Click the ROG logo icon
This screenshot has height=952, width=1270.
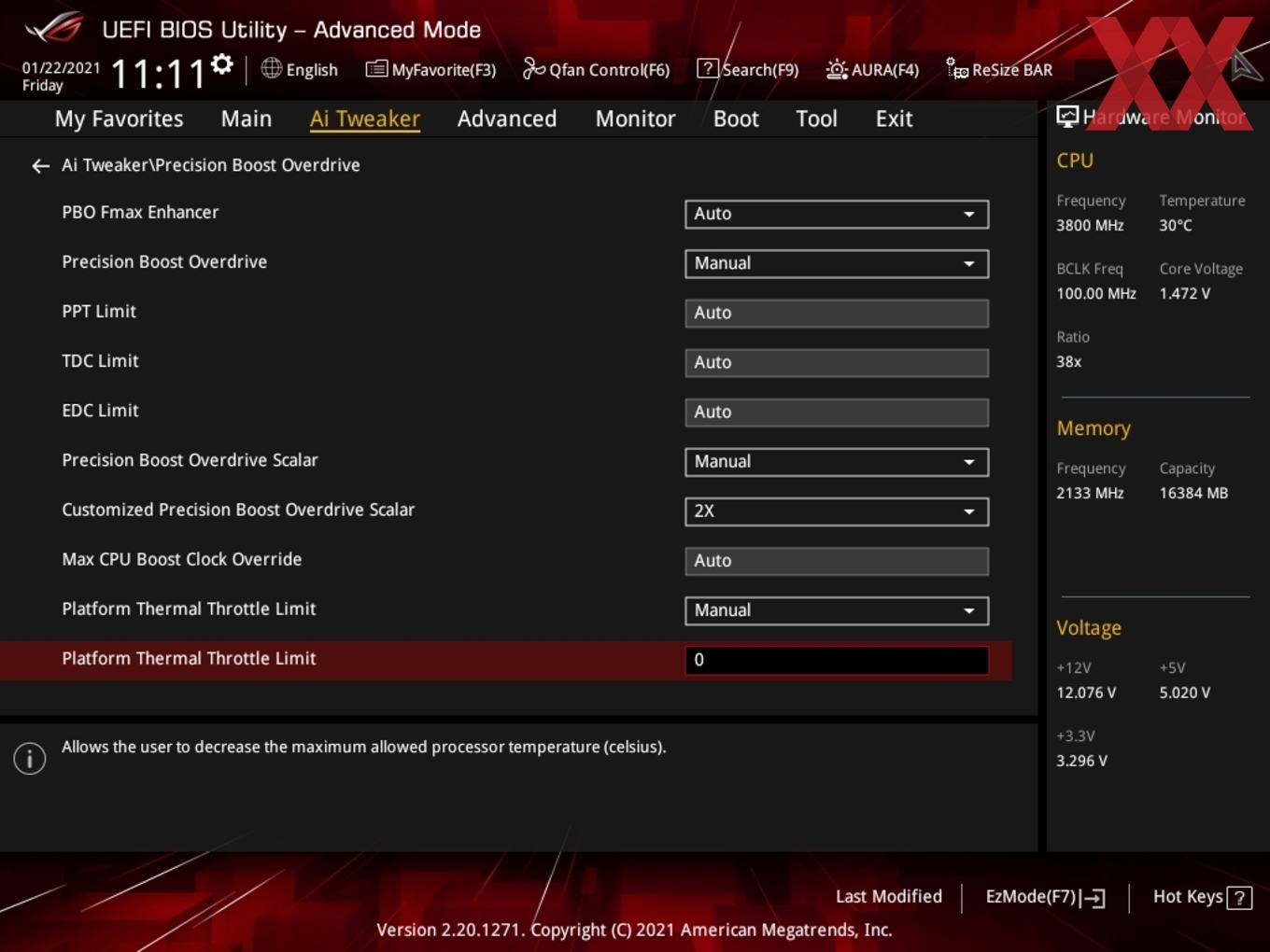[54, 28]
